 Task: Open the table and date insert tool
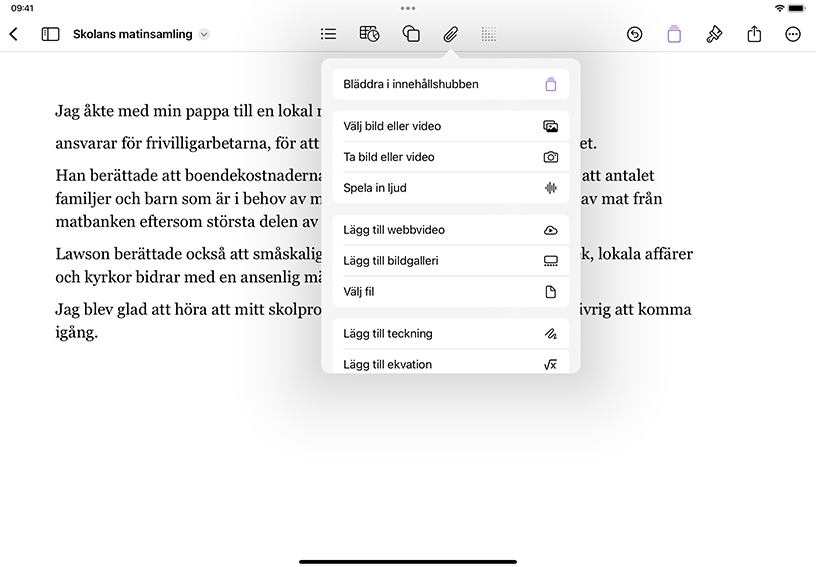(x=369, y=34)
